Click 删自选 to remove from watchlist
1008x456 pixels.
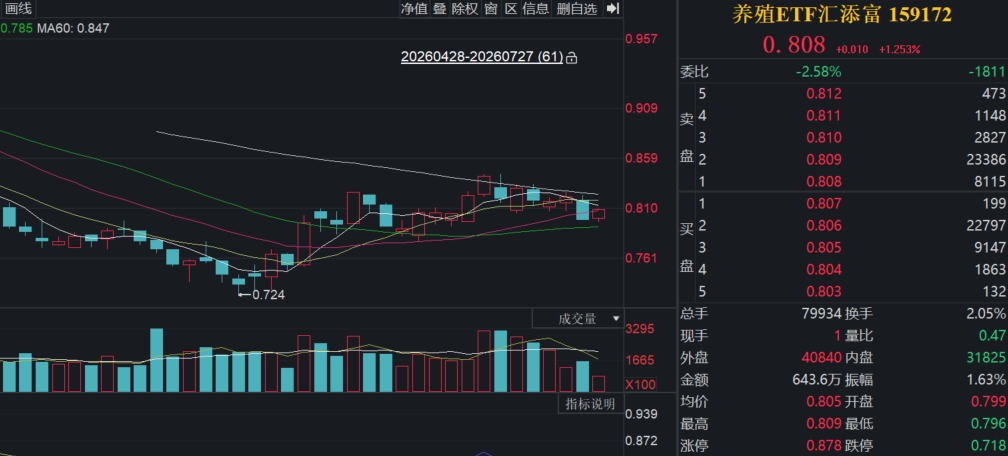tap(577, 8)
